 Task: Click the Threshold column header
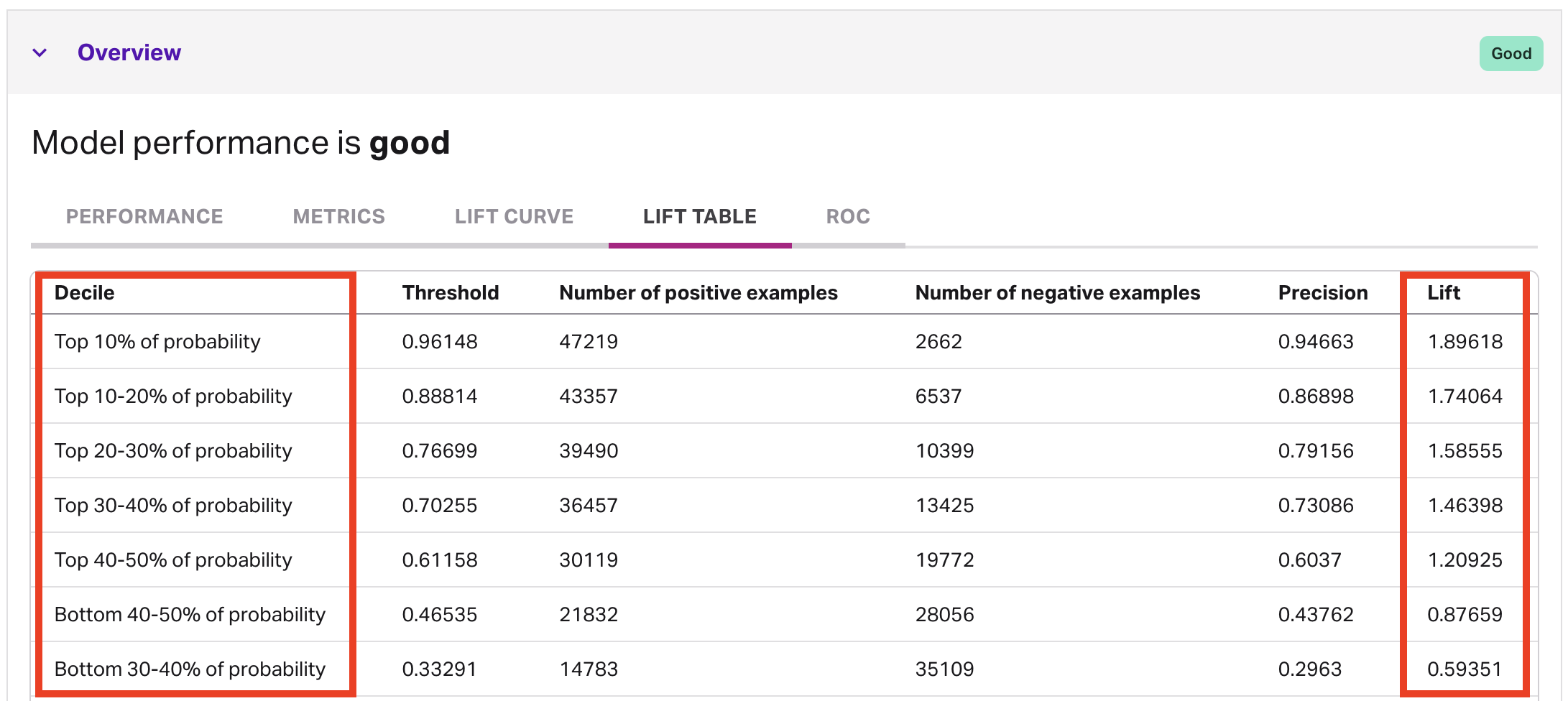(x=450, y=292)
